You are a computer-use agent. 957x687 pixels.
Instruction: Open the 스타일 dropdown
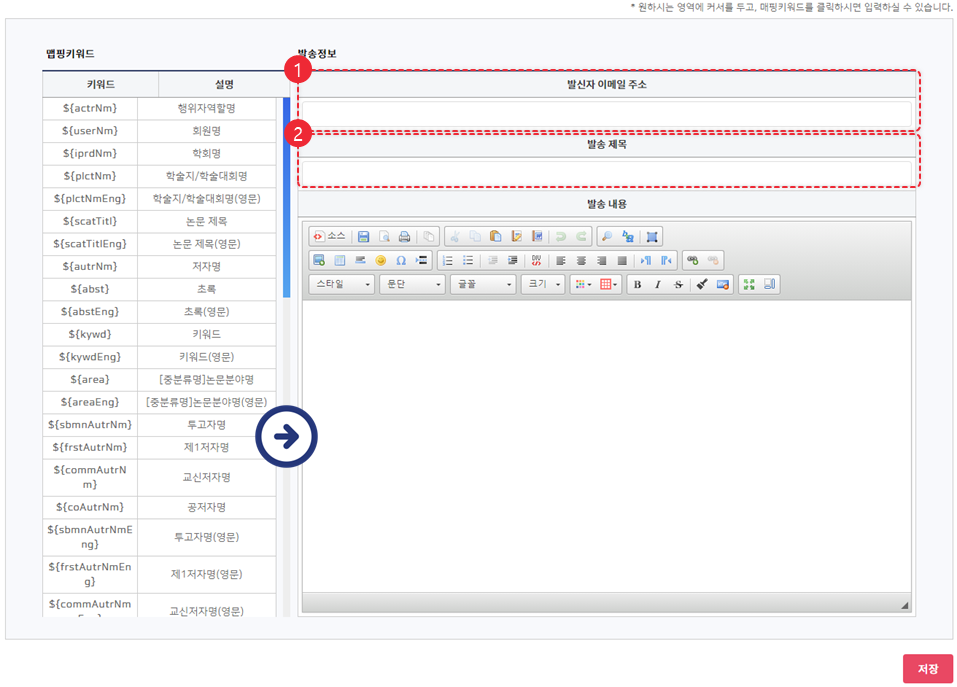[x=341, y=285]
